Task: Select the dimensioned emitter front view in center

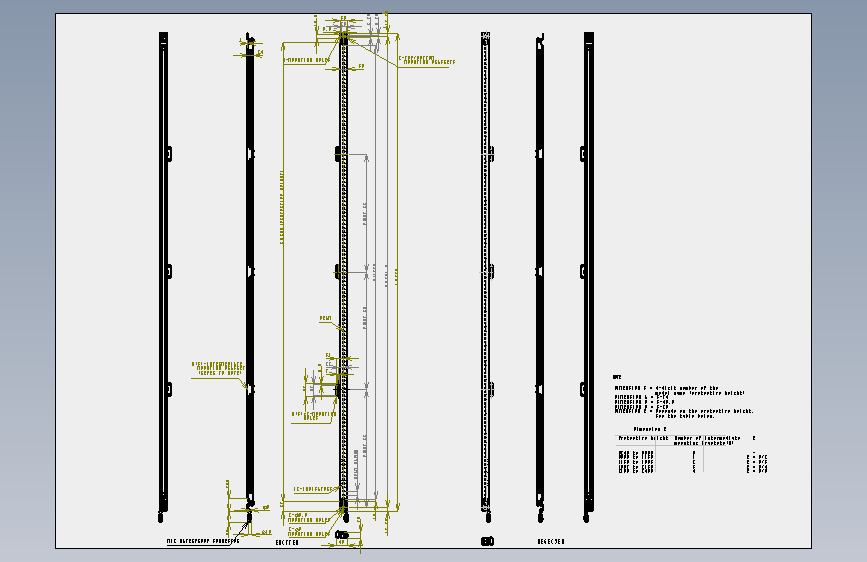Action: [x=343, y=277]
